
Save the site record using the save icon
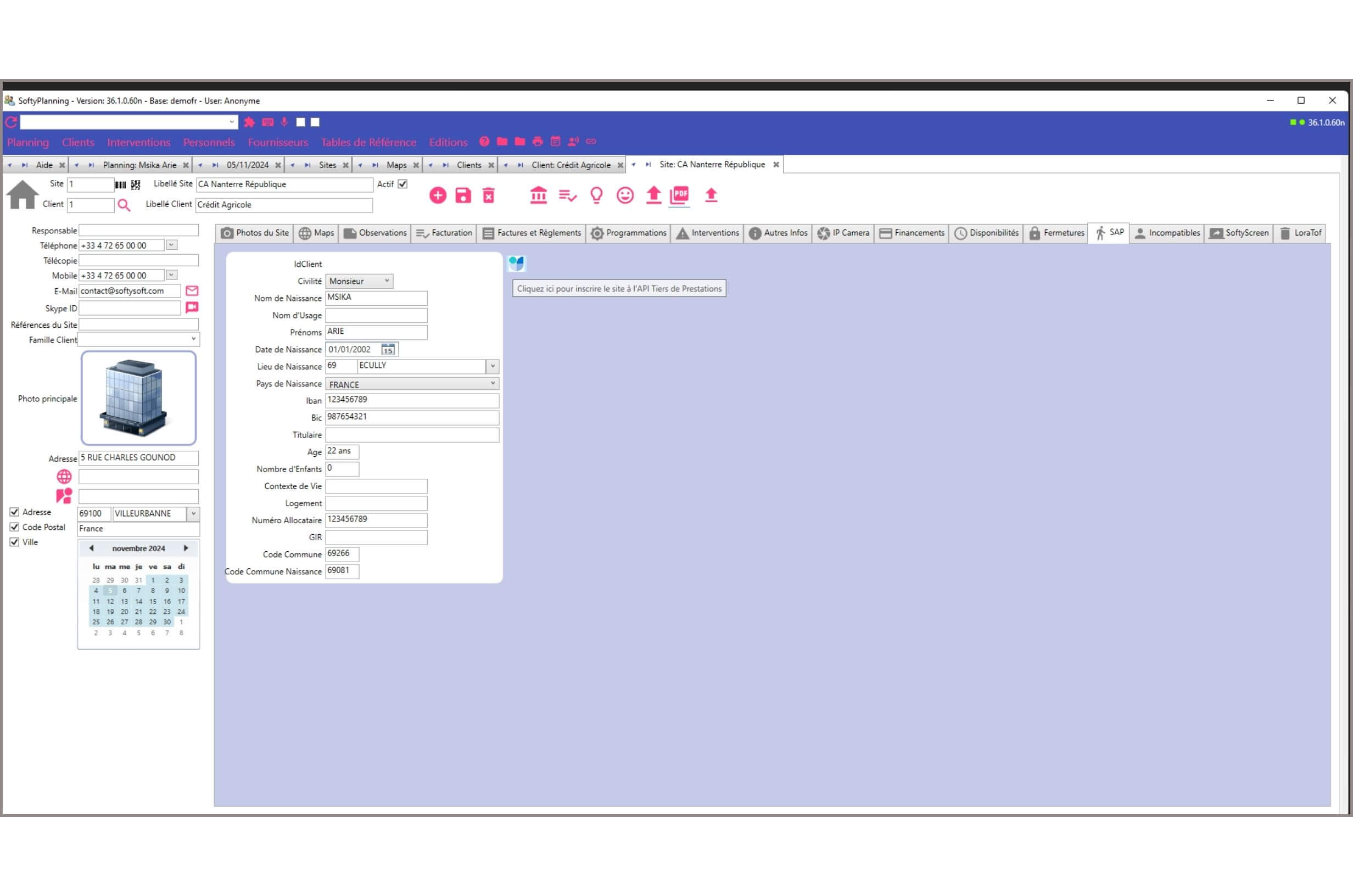[463, 195]
